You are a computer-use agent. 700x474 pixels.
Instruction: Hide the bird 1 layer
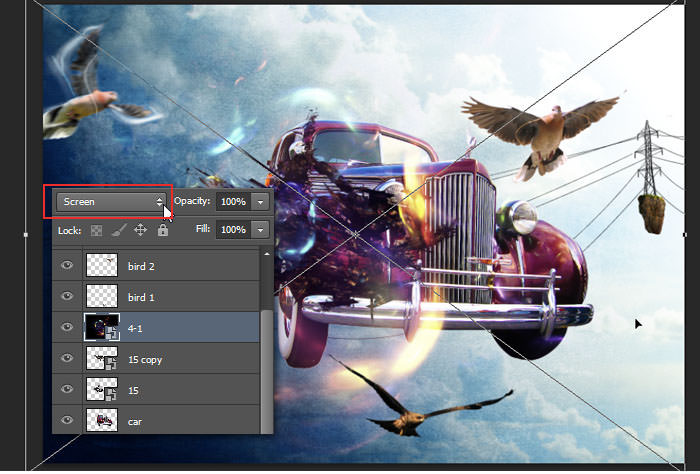click(67, 296)
